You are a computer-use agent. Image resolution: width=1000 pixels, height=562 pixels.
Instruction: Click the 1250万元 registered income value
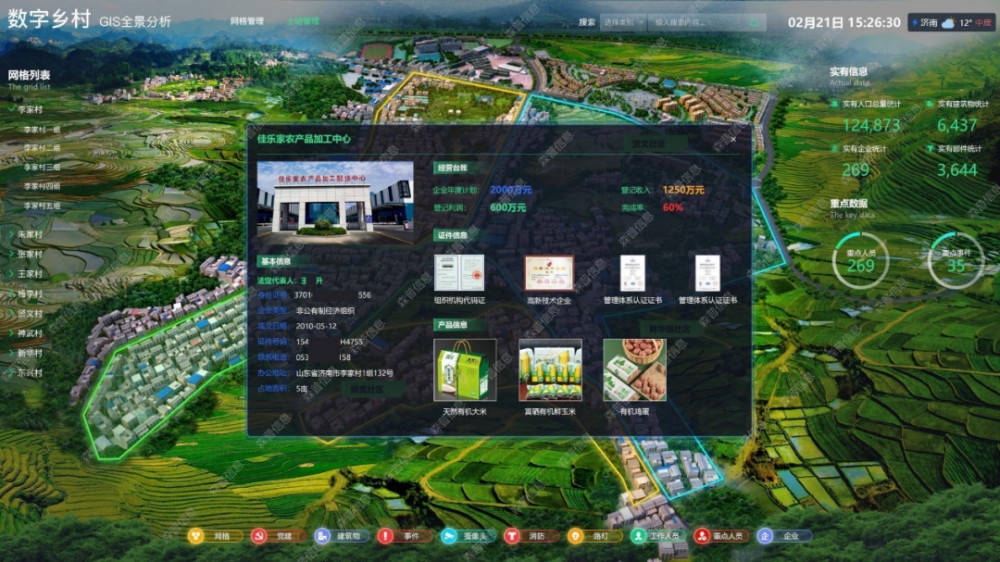pos(683,190)
